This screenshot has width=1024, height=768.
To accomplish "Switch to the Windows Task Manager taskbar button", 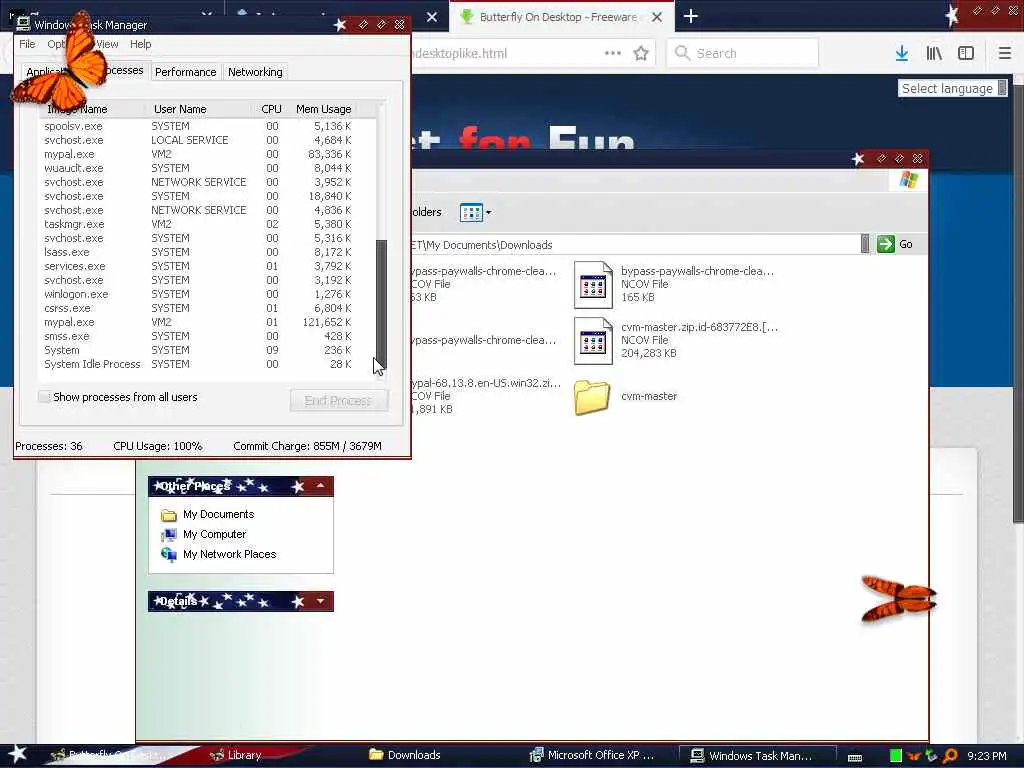I will point(757,756).
